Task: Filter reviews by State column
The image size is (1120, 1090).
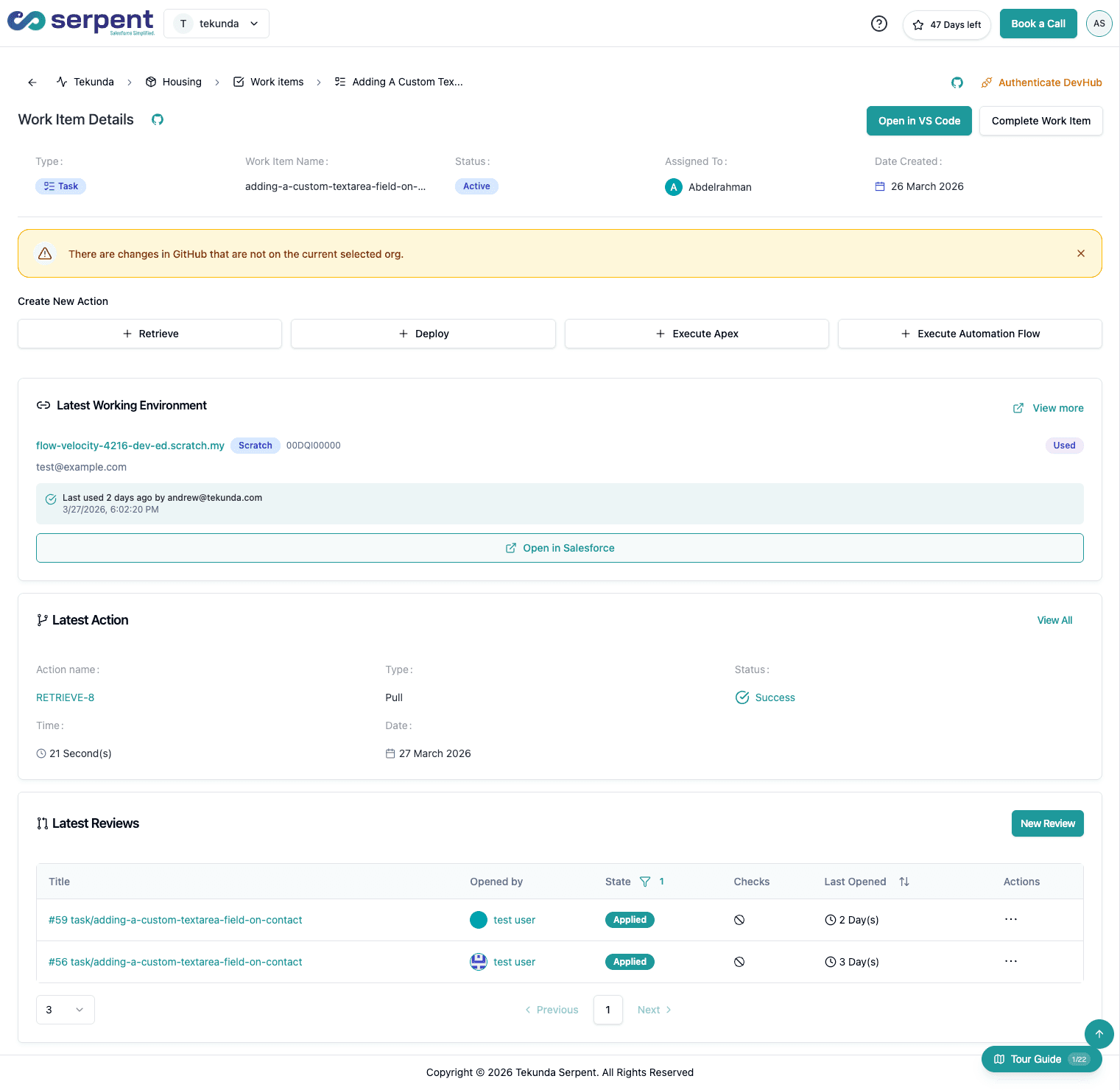Action: (645, 882)
